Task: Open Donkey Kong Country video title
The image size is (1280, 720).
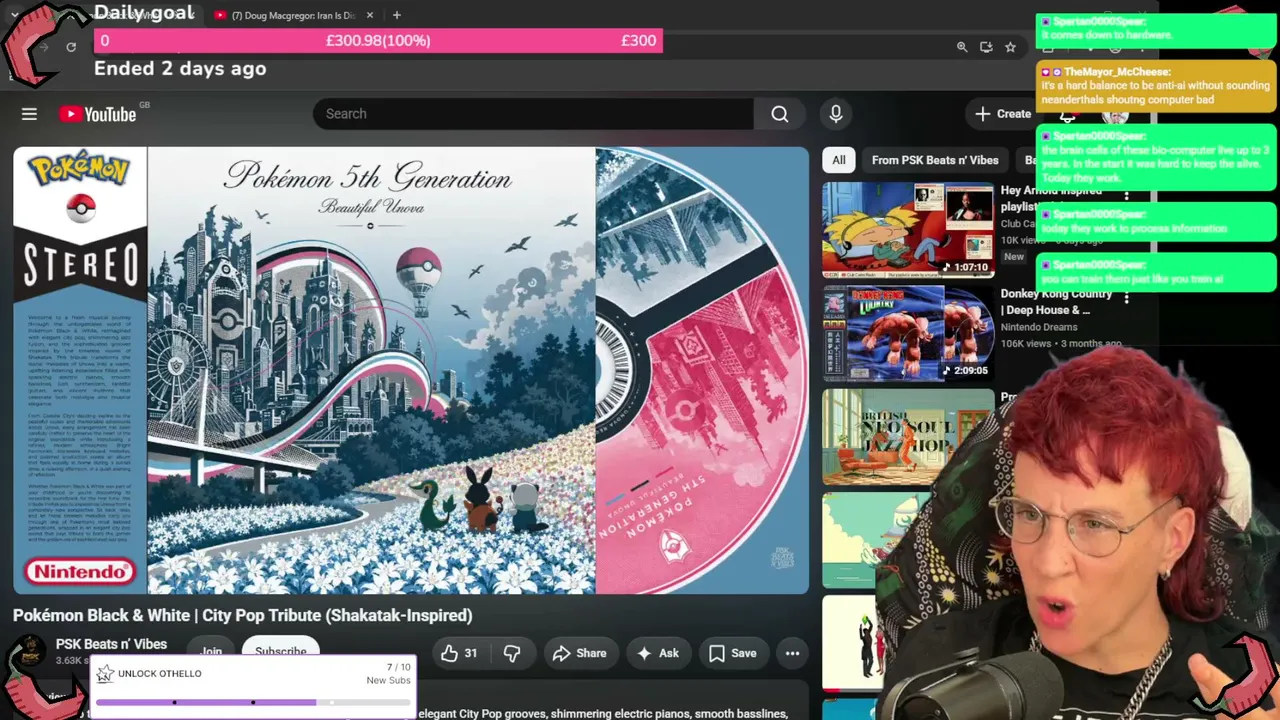Action: click(1056, 302)
